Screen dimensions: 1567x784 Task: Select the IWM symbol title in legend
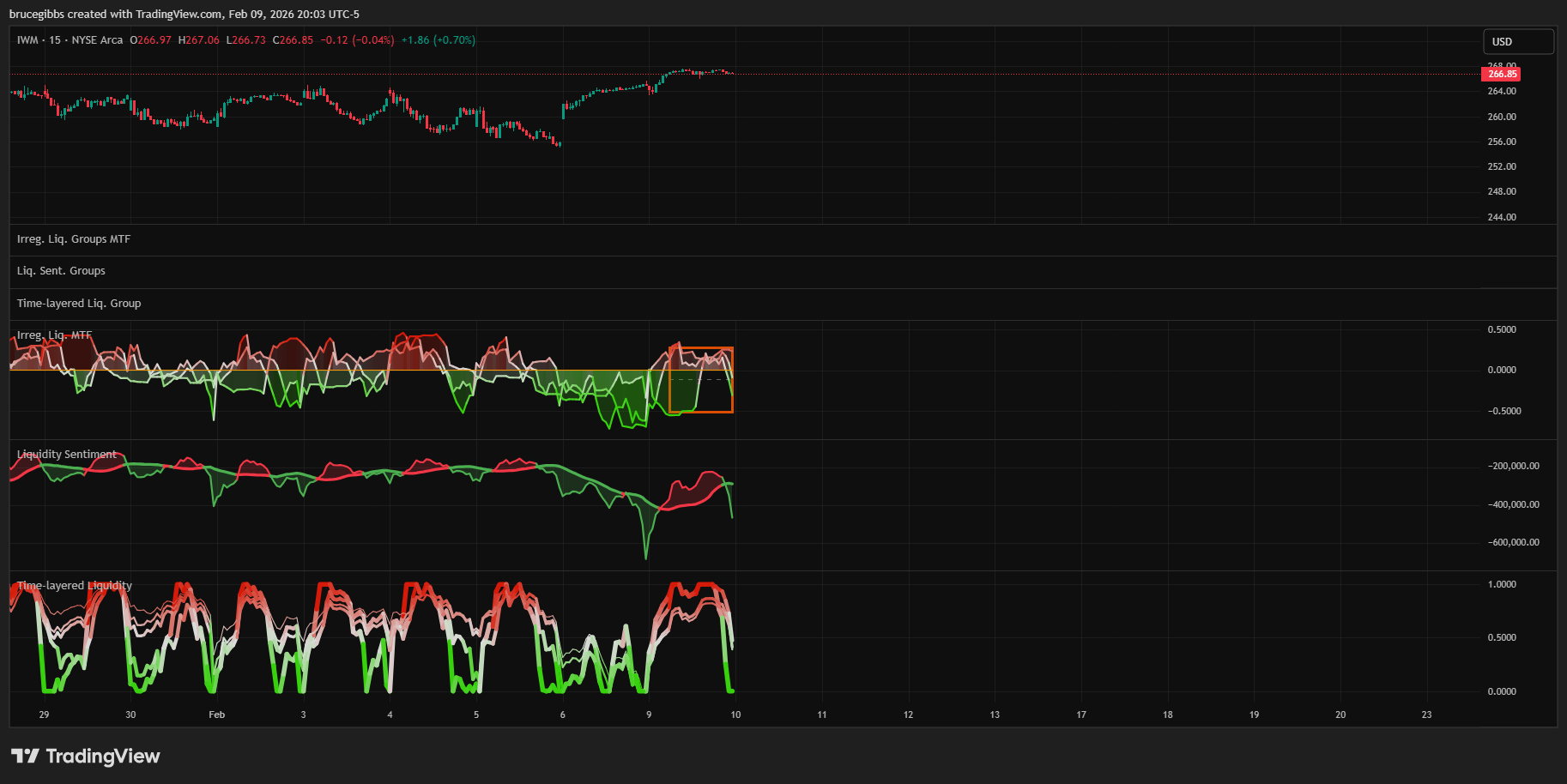pyautogui.click(x=27, y=40)
